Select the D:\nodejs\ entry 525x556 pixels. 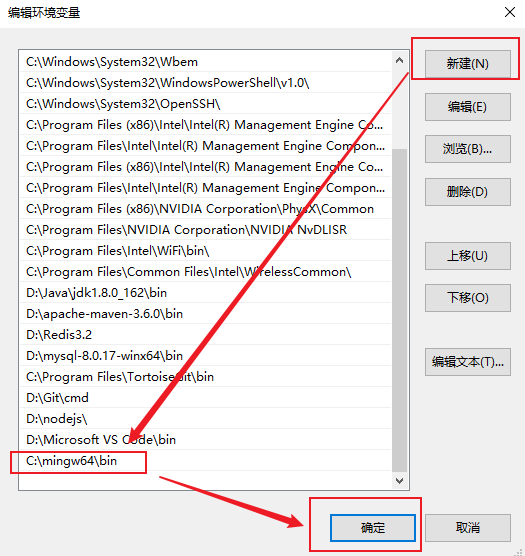(206, 419)
